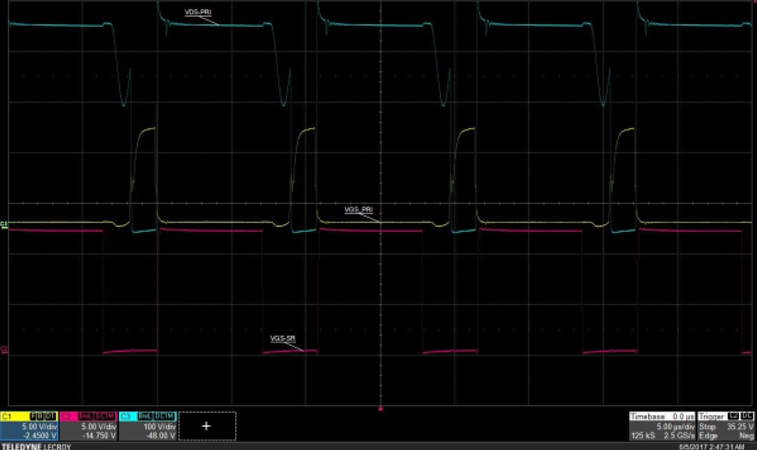Screen dimensions: 757x450
Task: Click the C3 DC1M coupling indicator
Action: pos(165,416)
